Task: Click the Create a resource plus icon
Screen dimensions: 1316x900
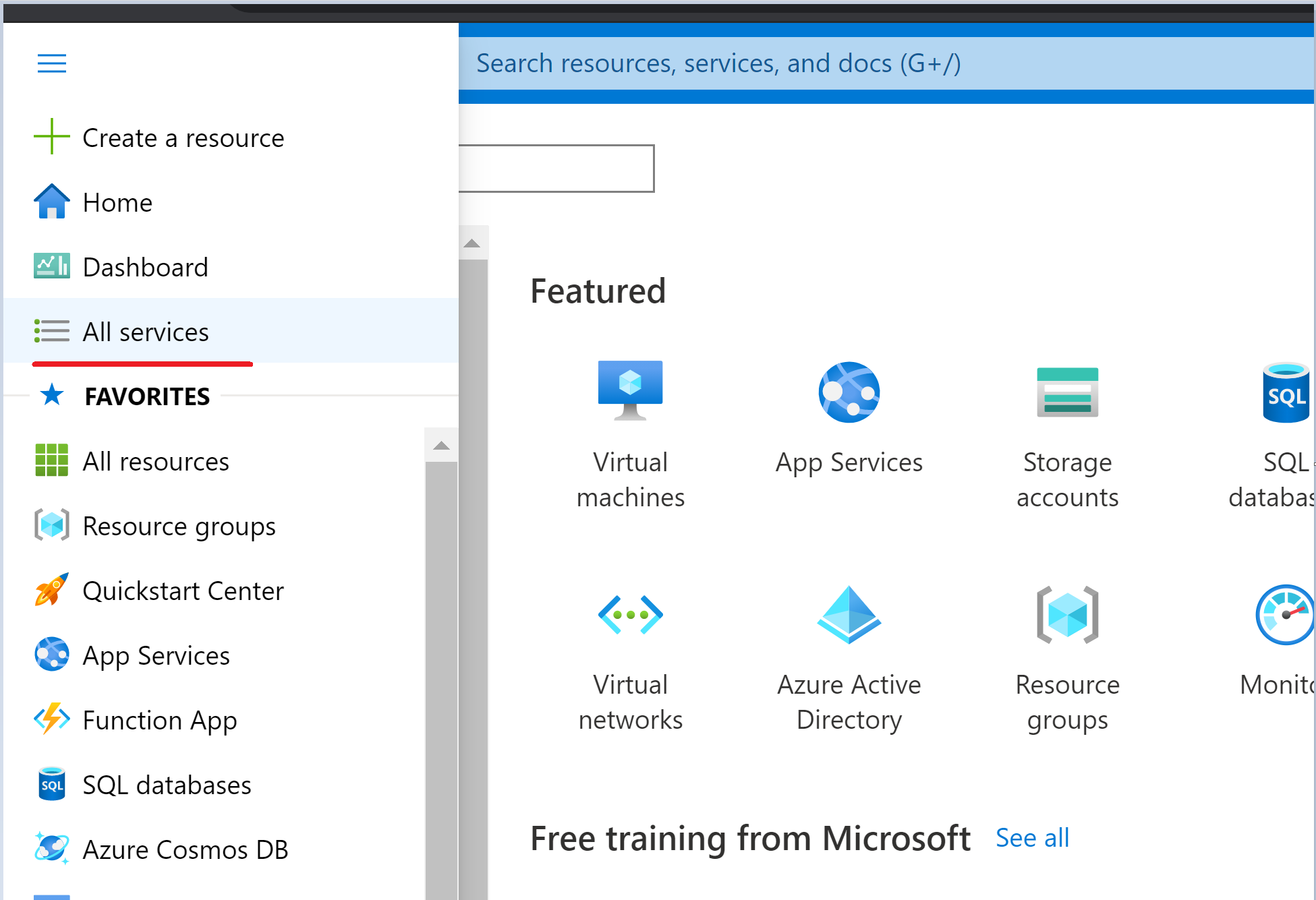Action: [x=51, y=137]
